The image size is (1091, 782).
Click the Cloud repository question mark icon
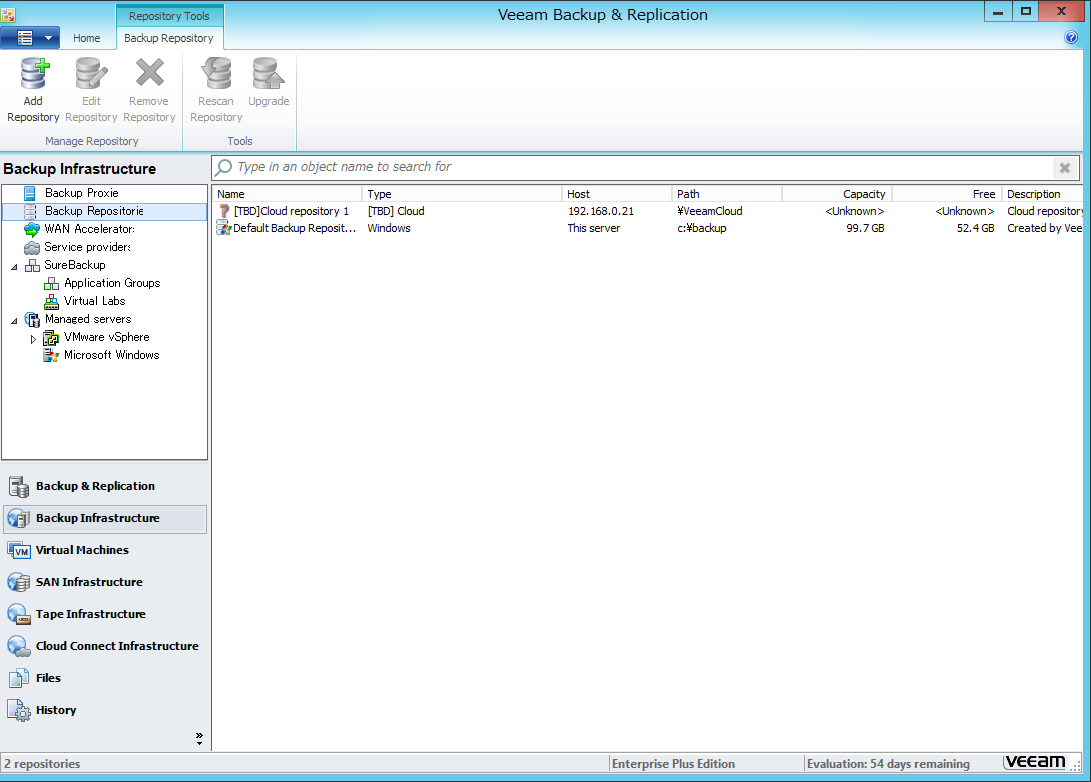pyautogui.click(x=224, y=211)
